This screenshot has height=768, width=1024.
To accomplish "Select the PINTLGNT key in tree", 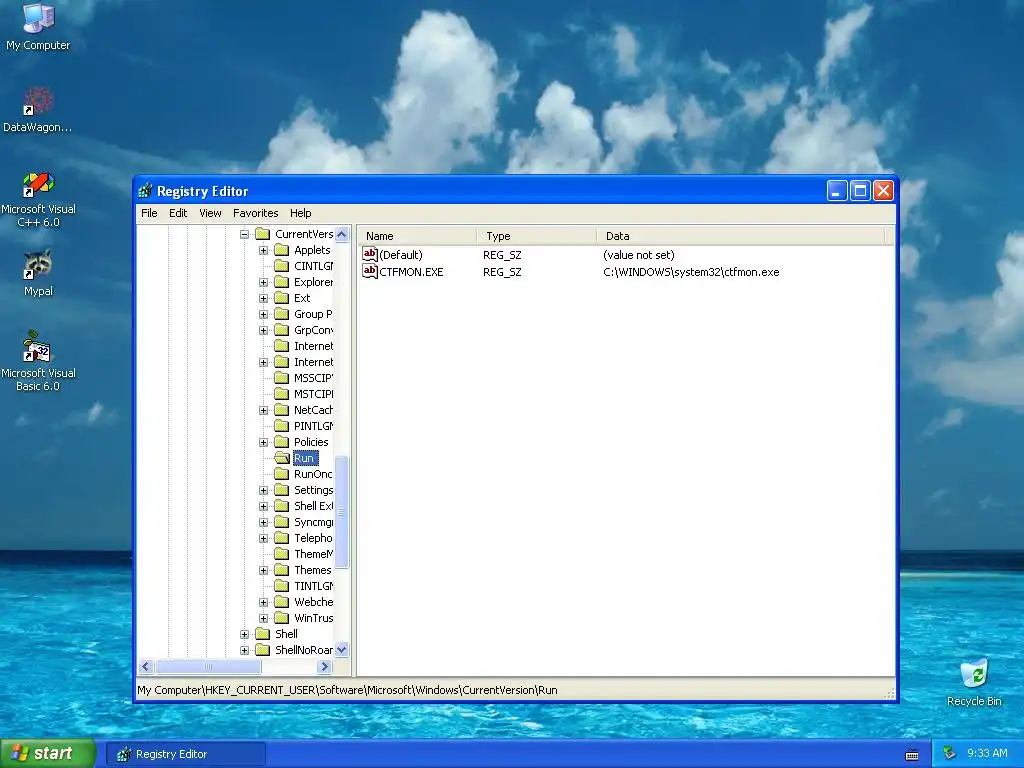I will (313, 426).
